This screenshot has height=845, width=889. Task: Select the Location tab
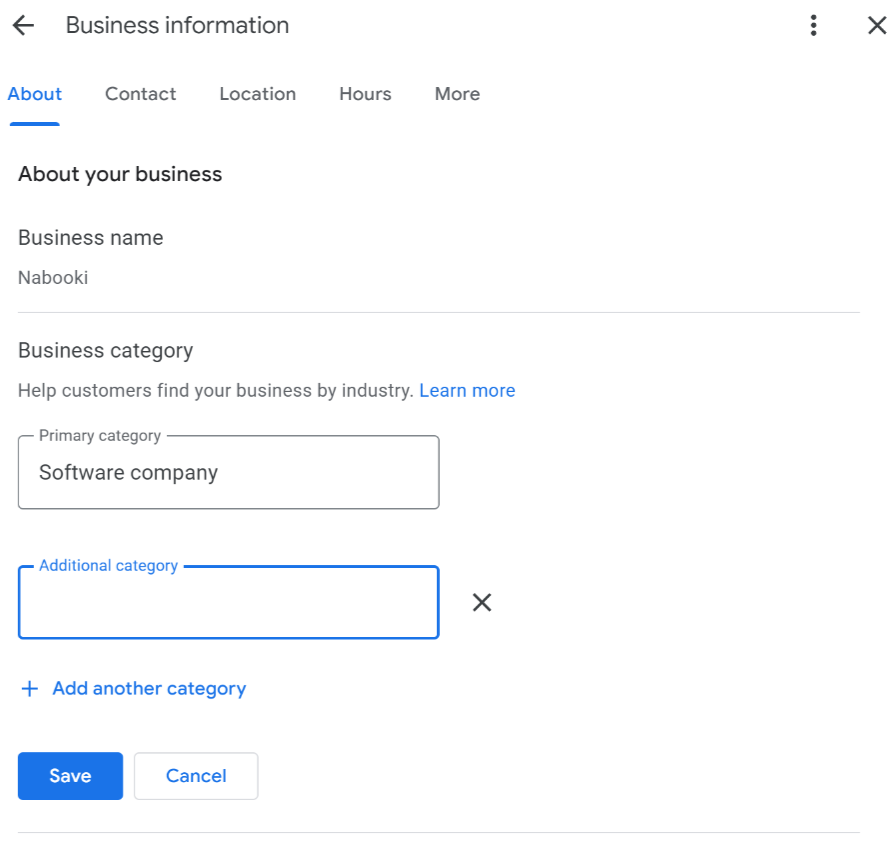[258, 94]
